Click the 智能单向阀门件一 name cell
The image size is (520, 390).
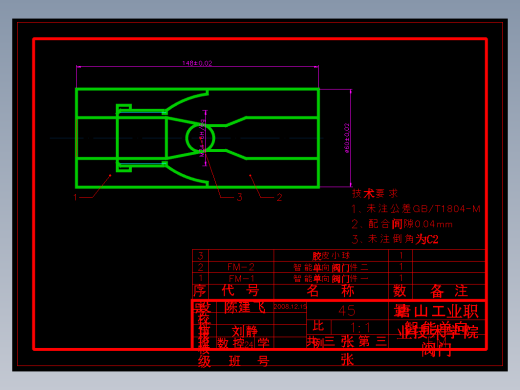(x=331, y=279)
